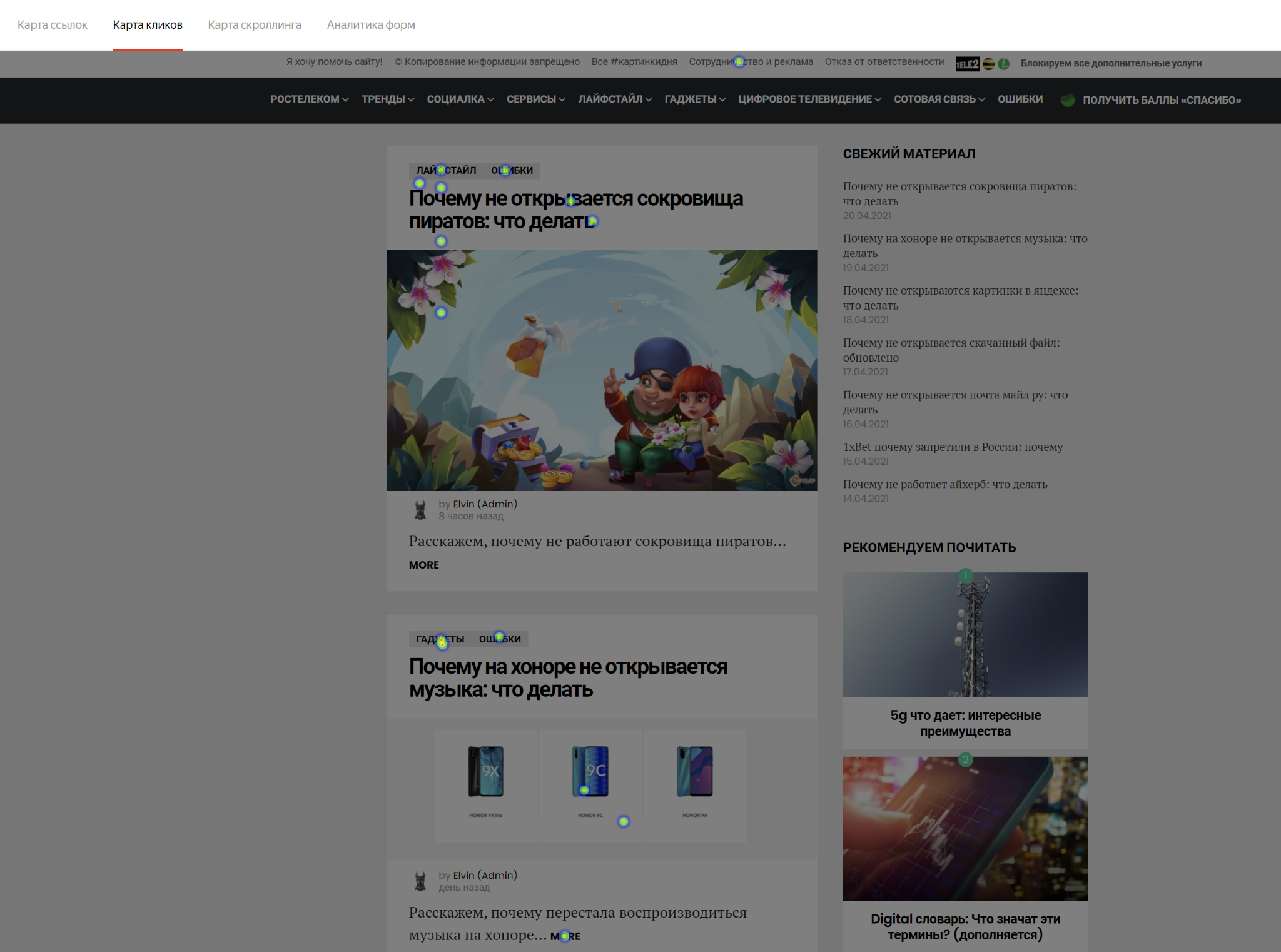The width and height of the screenshot is (1281, 952).
Task: Expand the СОТОВАЯ СВЯЗЬ dropdown
Action: tap(939, 99)
